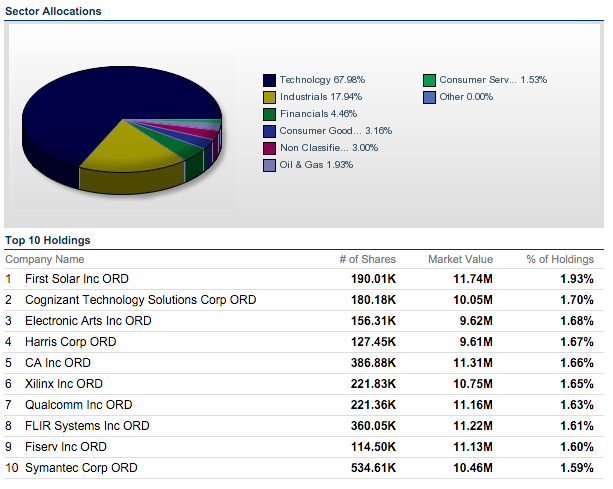Select the Consumer Goods legend swatch

click(269, 131)
